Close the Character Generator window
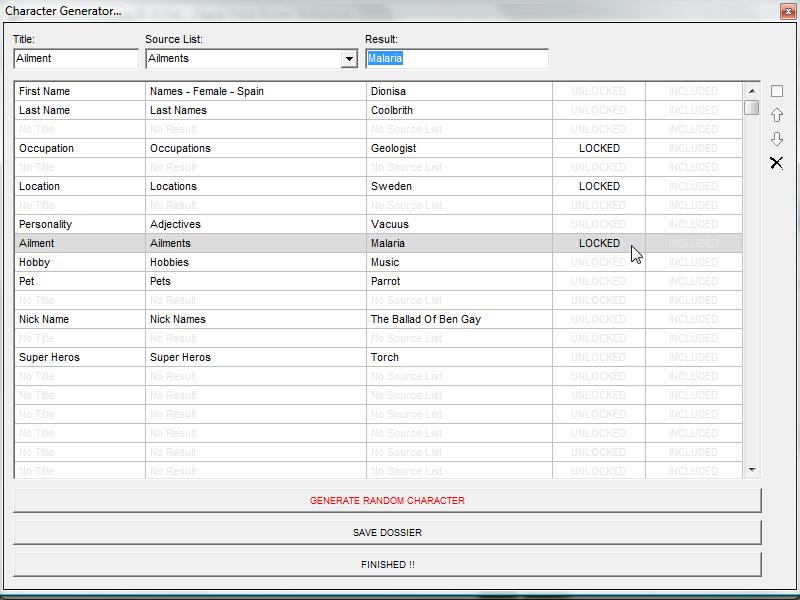800x600 pixels. click(x=786, y=10)
